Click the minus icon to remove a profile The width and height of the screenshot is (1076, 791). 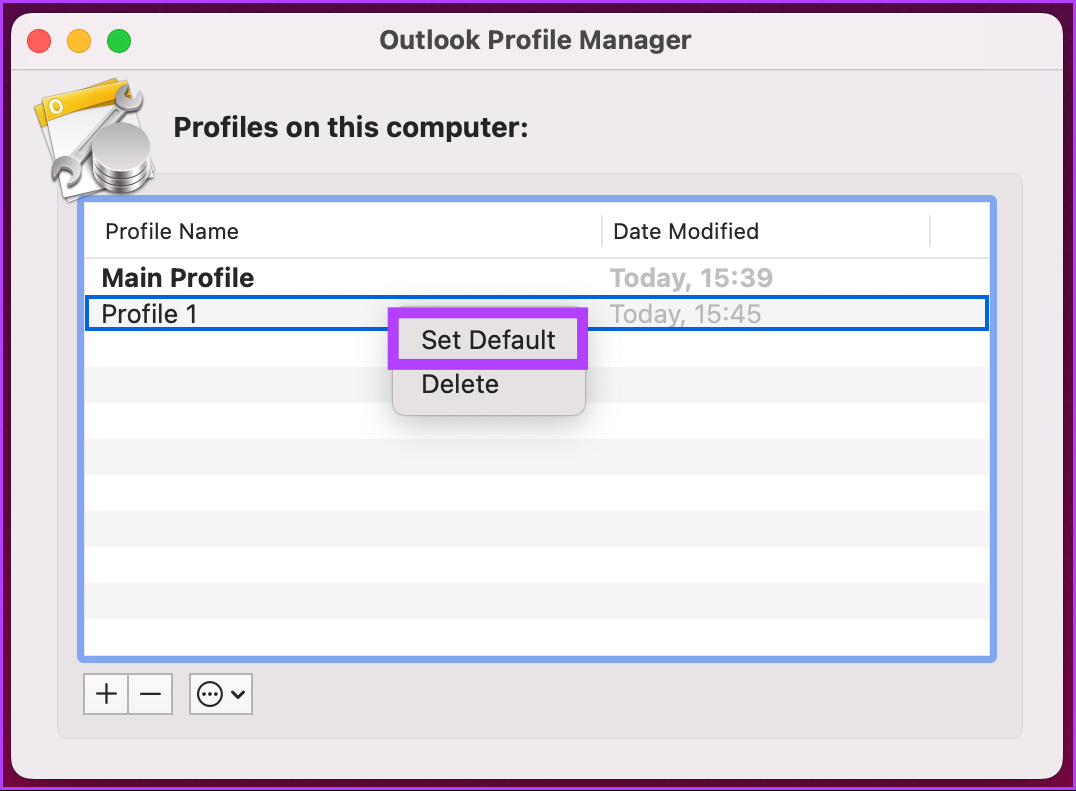click(x=150, y=693)
